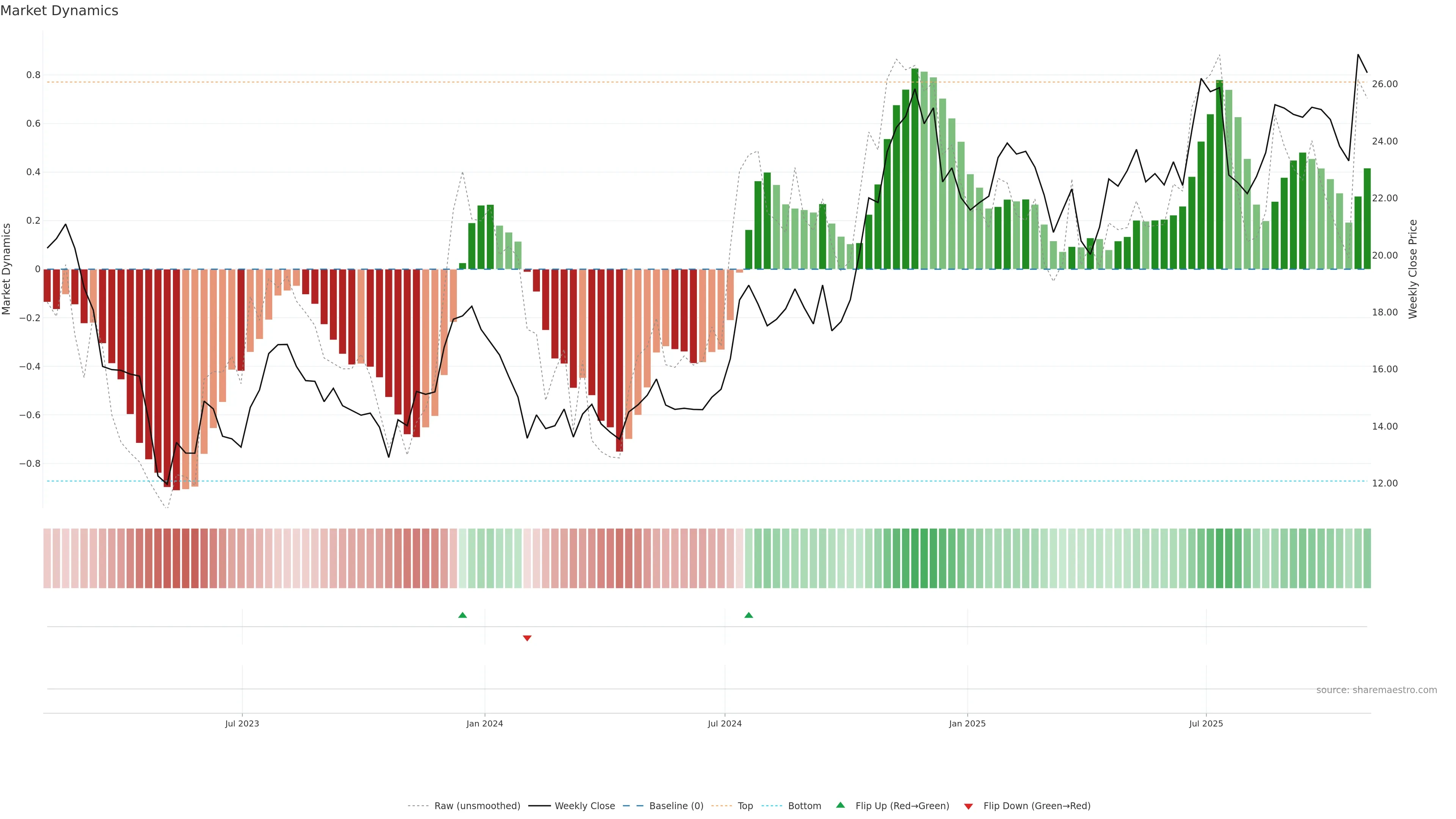This screenshot has width=1456, height=819.
Task: Click green flip-up marker near Jan 2024
Action: pyautogui.click(x=462, y=615)
